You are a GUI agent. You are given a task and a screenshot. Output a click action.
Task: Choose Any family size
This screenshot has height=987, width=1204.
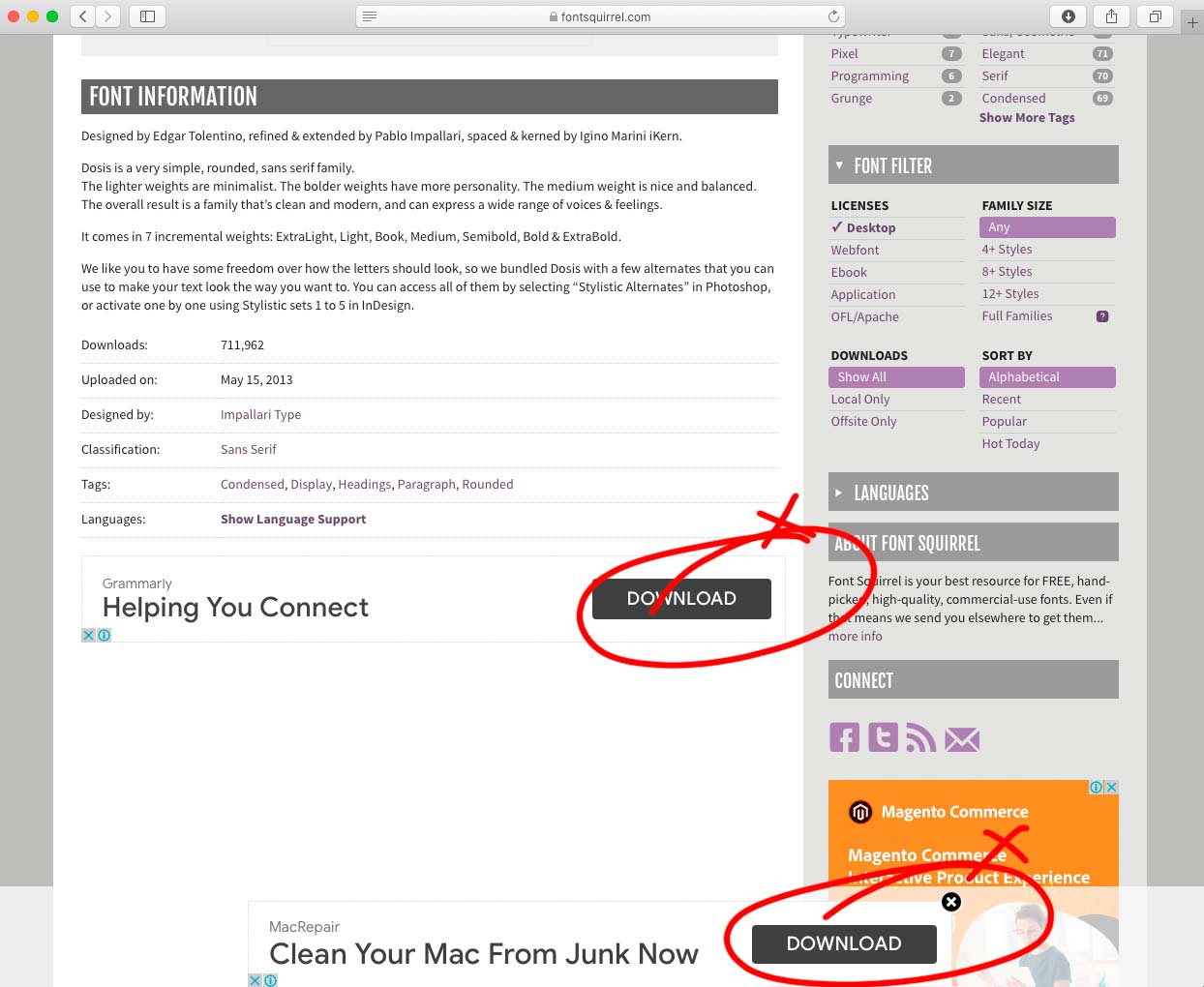coord(1047,227)
